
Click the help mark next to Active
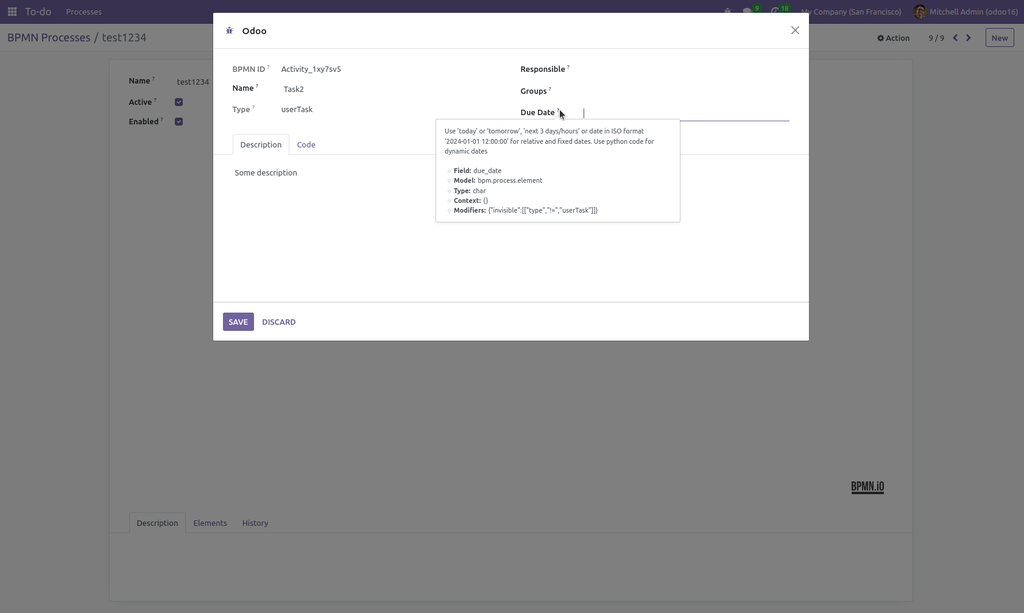click(155, 100)
